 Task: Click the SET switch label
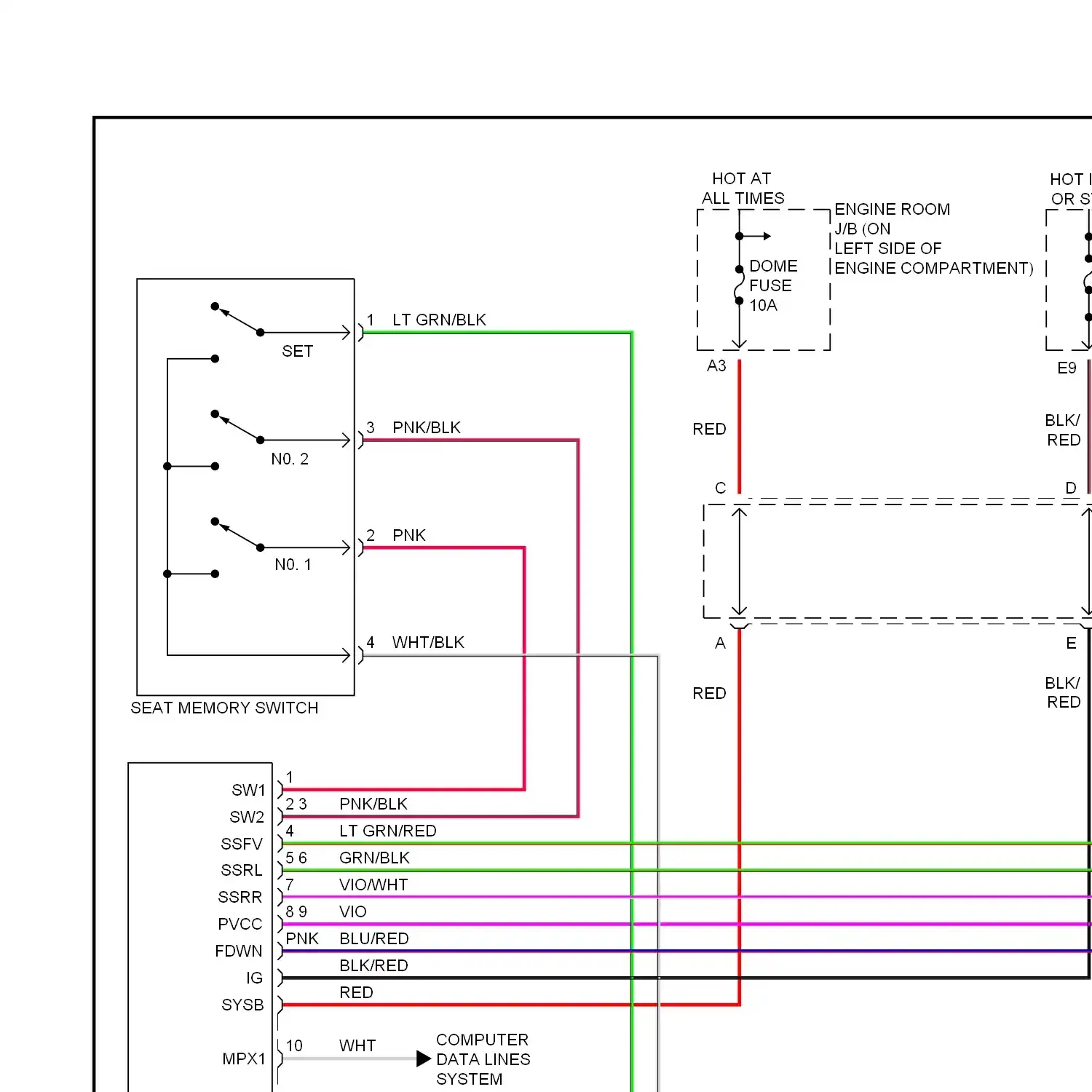(297, 351)
